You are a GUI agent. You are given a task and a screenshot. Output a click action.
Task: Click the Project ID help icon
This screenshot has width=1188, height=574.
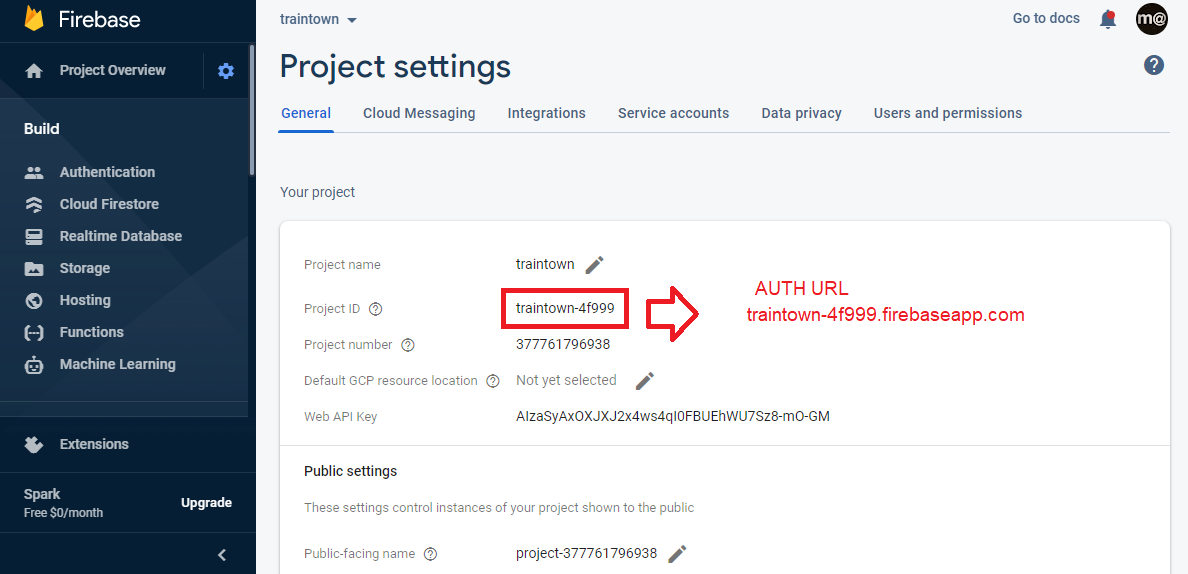click(376, 309)
